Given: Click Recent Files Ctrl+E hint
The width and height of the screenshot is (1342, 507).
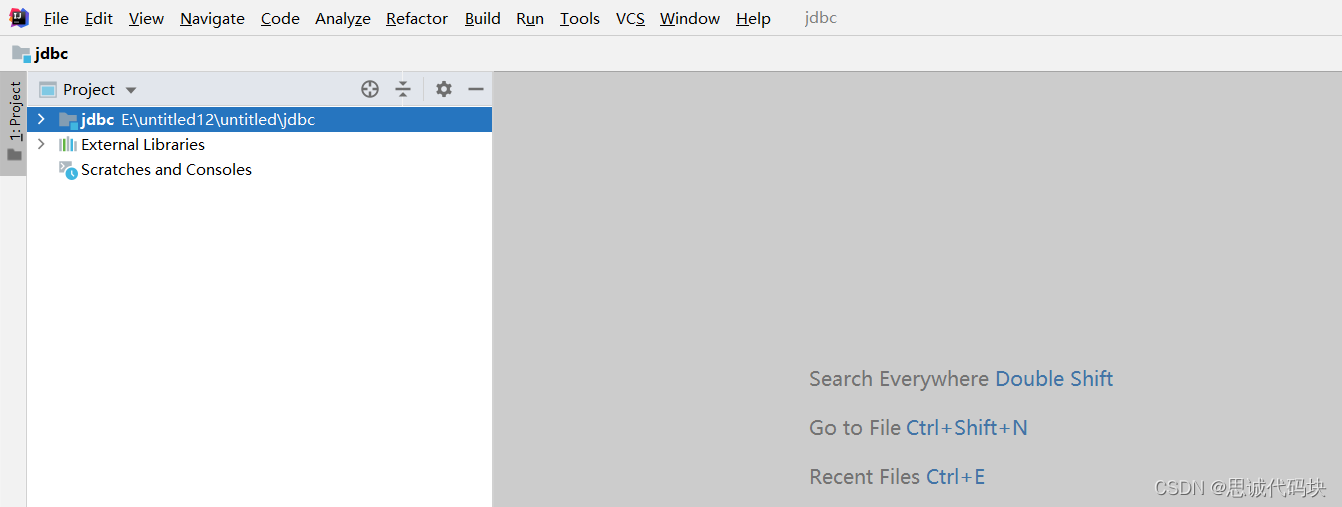Looking at the screenshot, I should pyautogui.click(x=897, y=476).
